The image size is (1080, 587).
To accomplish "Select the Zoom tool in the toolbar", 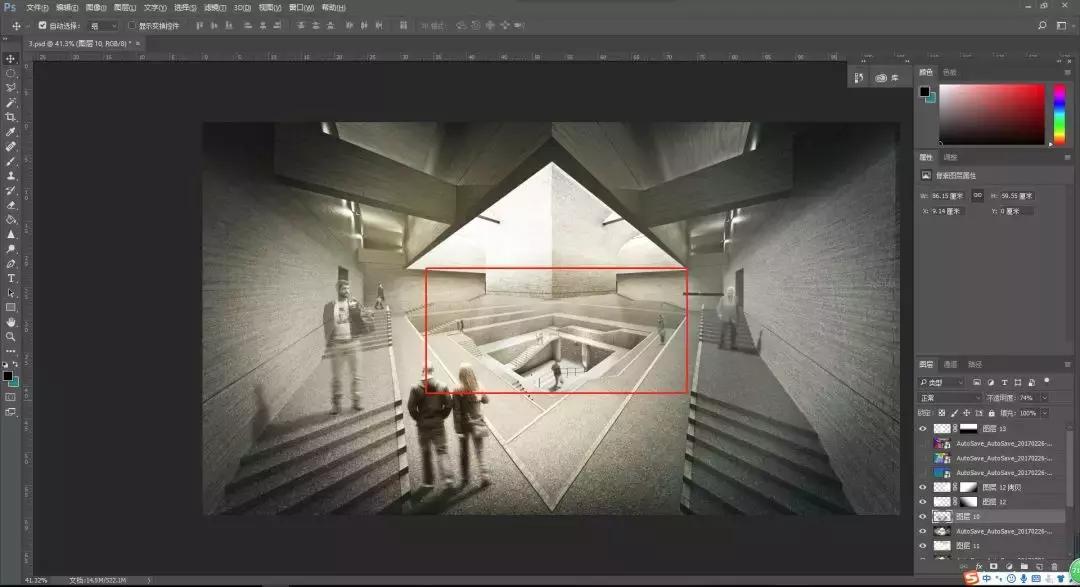I will pos(11,337).
